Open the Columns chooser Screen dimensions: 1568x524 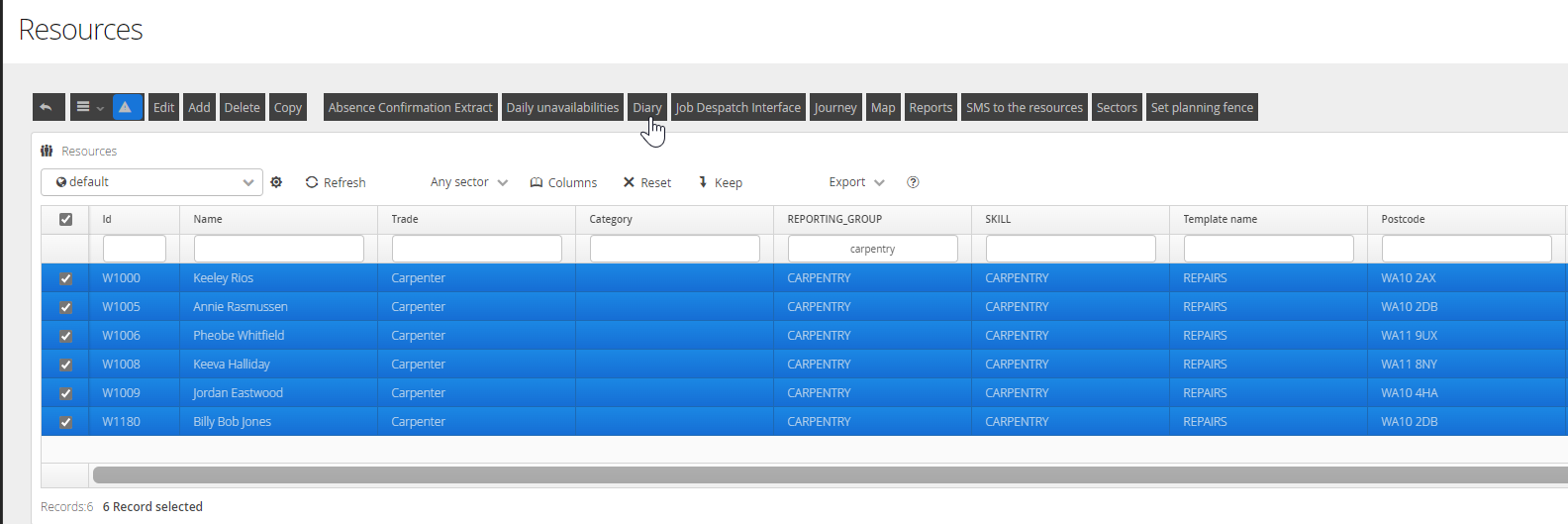[x=563, y=182]
